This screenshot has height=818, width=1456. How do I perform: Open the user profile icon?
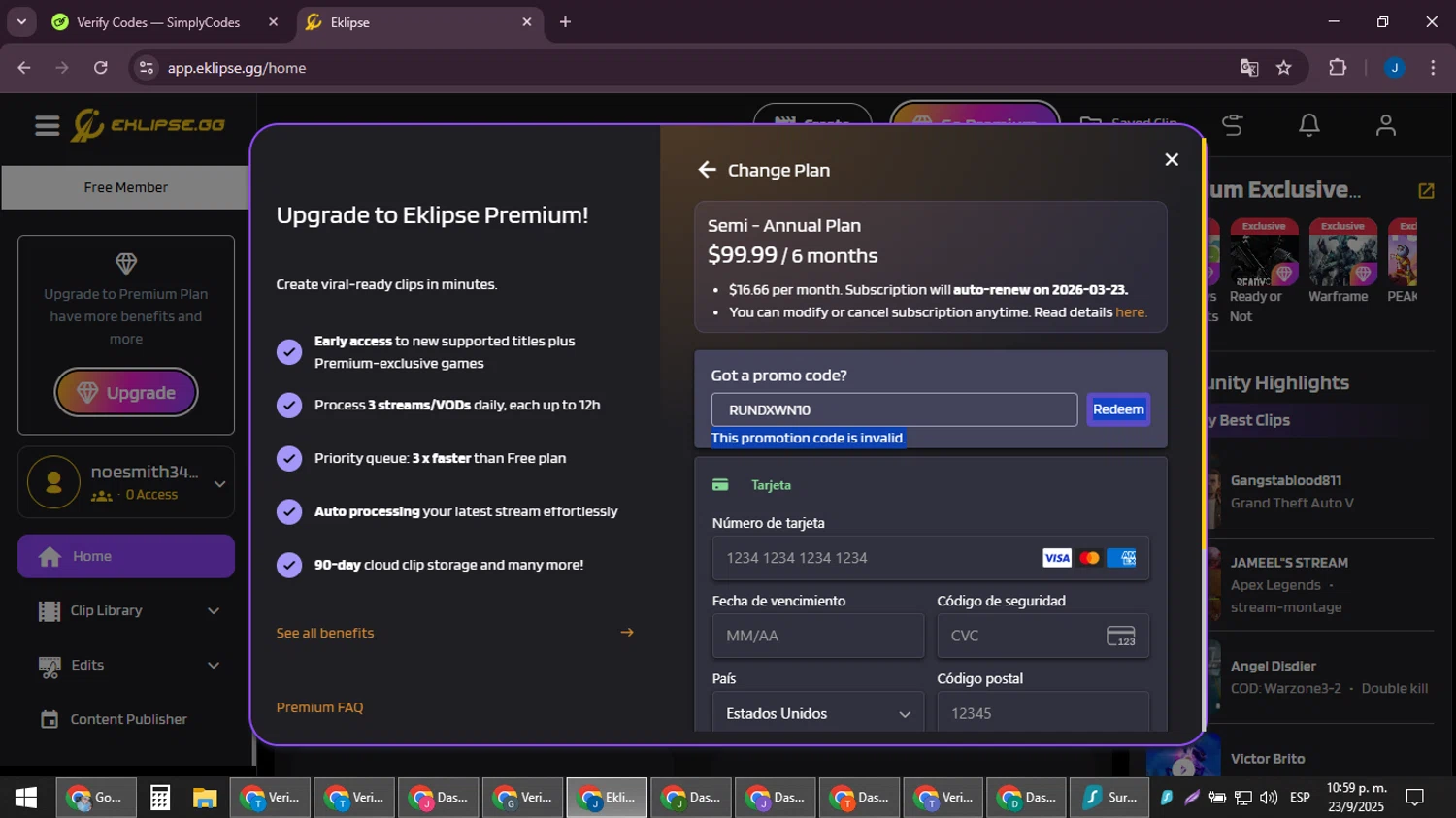(1386, 125)
